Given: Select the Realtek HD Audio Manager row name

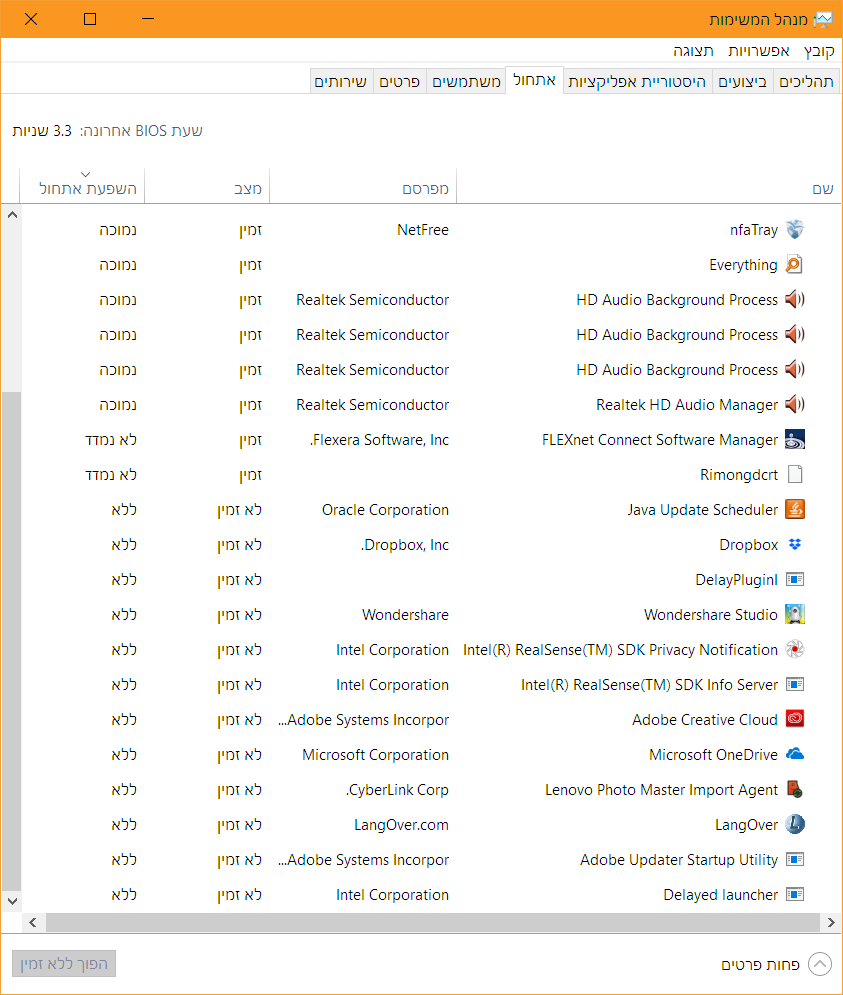Looking at the screenshot, I should click(687, 404).
